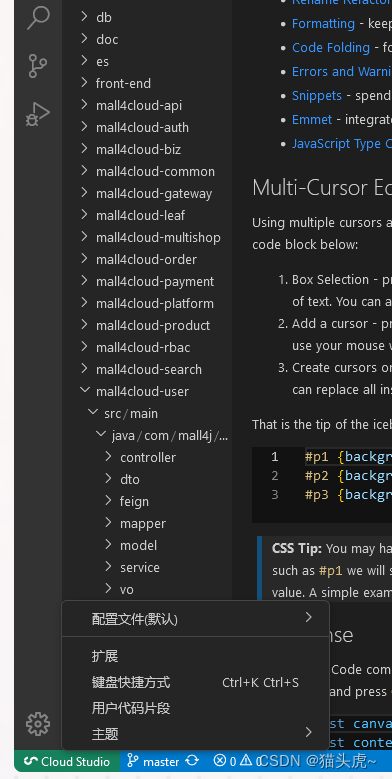This screenshot has height=779, width=392.
Task: Choose 键盘快捷方式 menu entry
Action: (195, 682)
